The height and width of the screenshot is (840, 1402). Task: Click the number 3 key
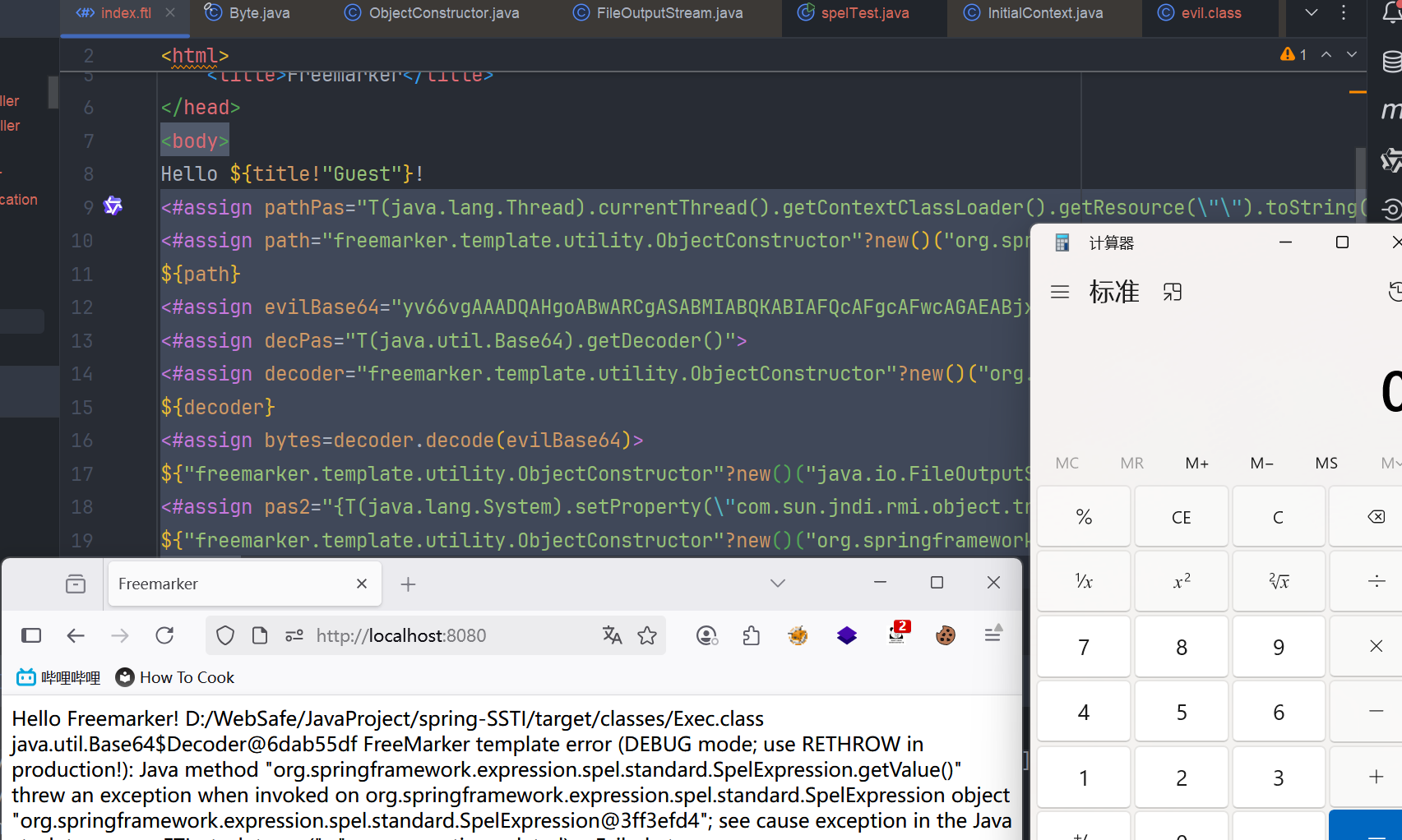pos(1279,777)
